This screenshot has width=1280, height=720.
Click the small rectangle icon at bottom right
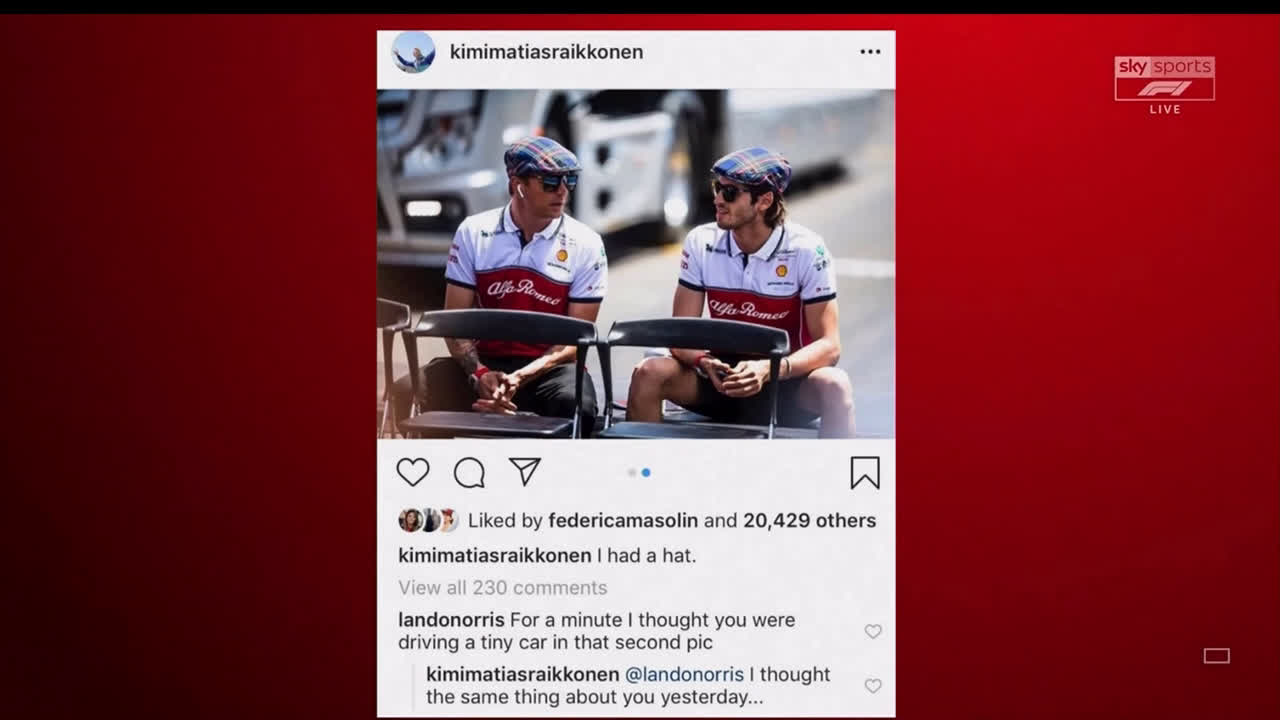(1217, 656)
